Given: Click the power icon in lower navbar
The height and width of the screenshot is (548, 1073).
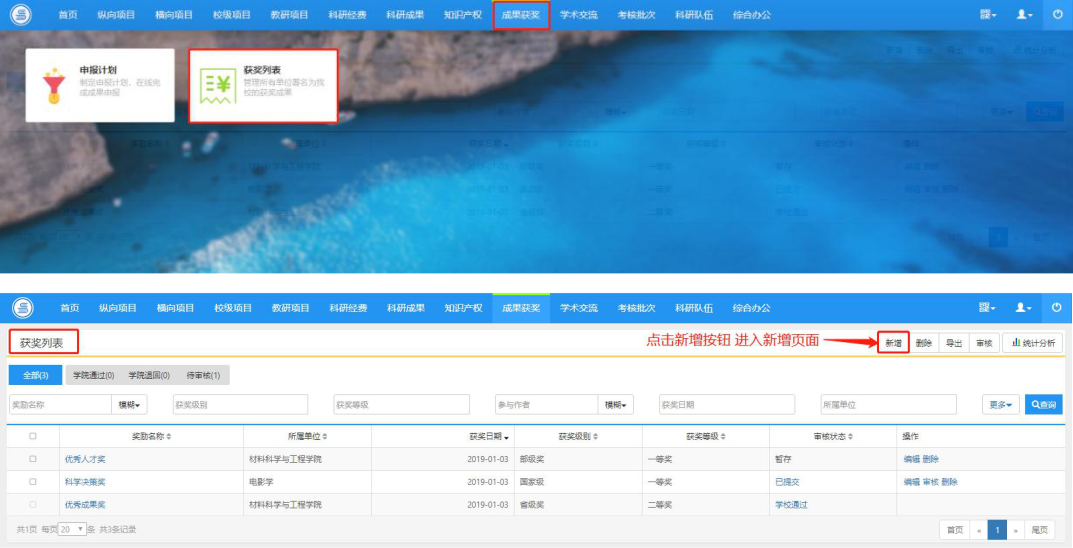Looking at the screenshot, I should pos(1057,308).
